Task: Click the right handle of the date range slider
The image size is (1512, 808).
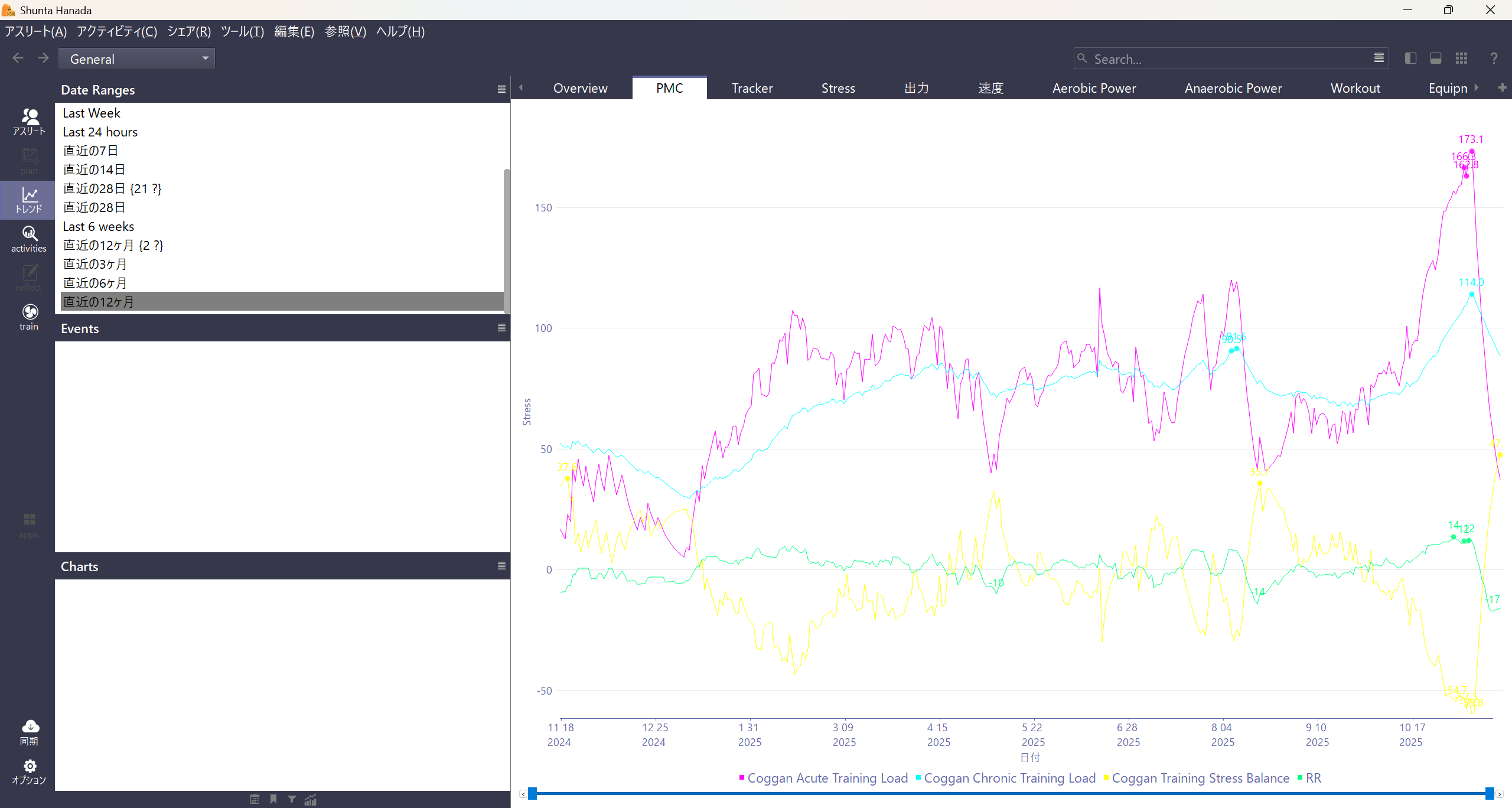Action: pos(1490,793)
